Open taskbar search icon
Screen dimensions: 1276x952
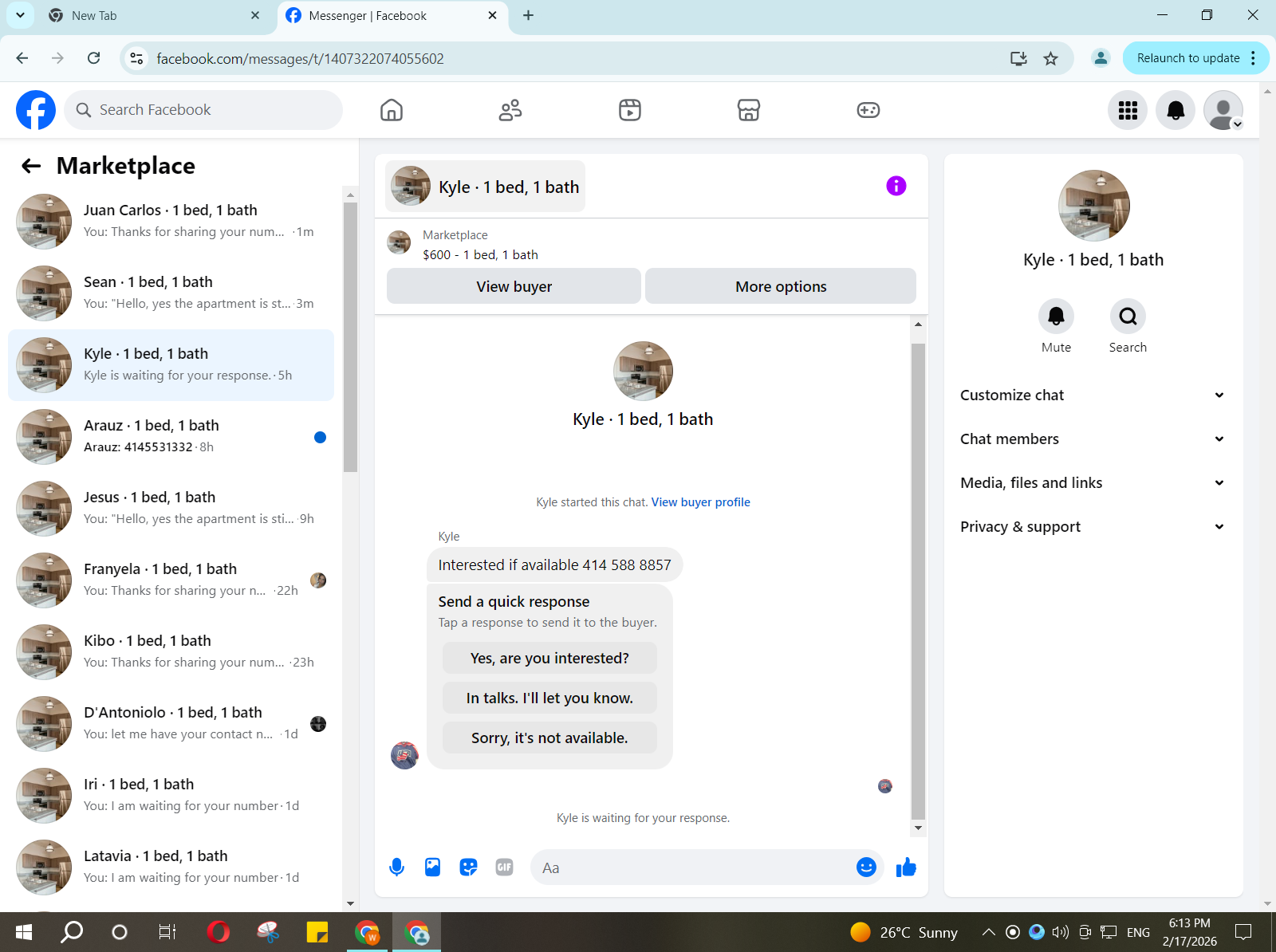72,932
